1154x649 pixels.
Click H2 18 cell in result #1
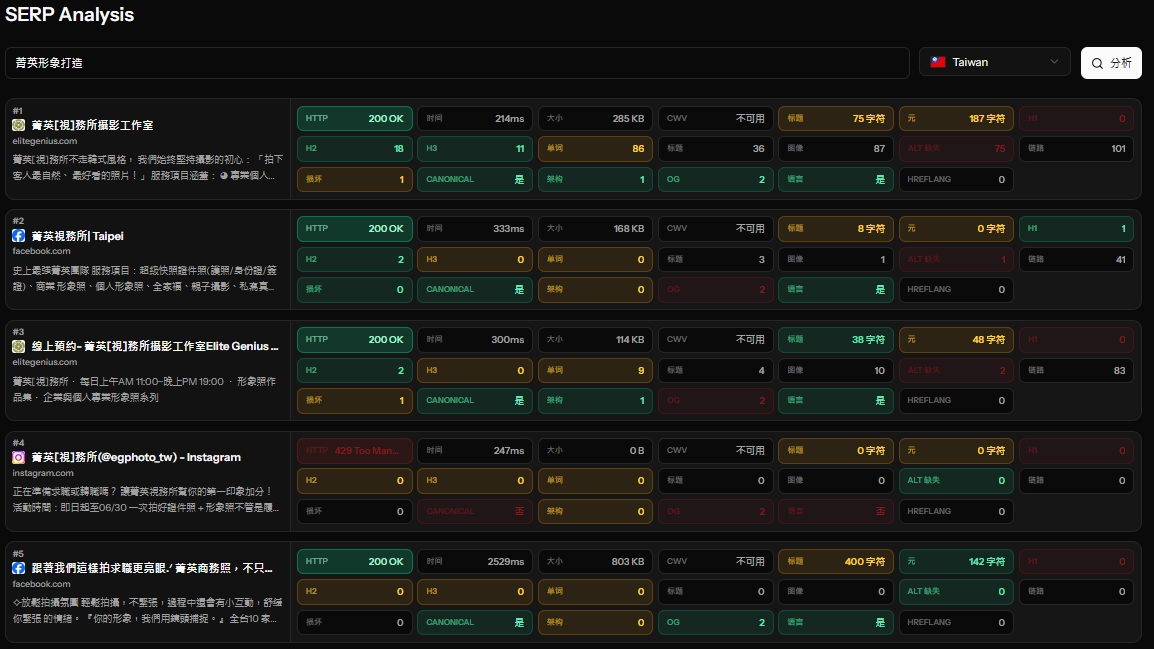(x=355, y=149)
